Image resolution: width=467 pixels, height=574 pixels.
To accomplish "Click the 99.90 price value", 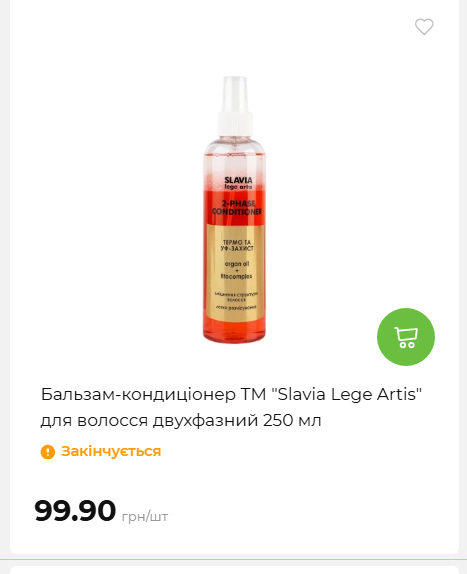I will click(75, 510).
